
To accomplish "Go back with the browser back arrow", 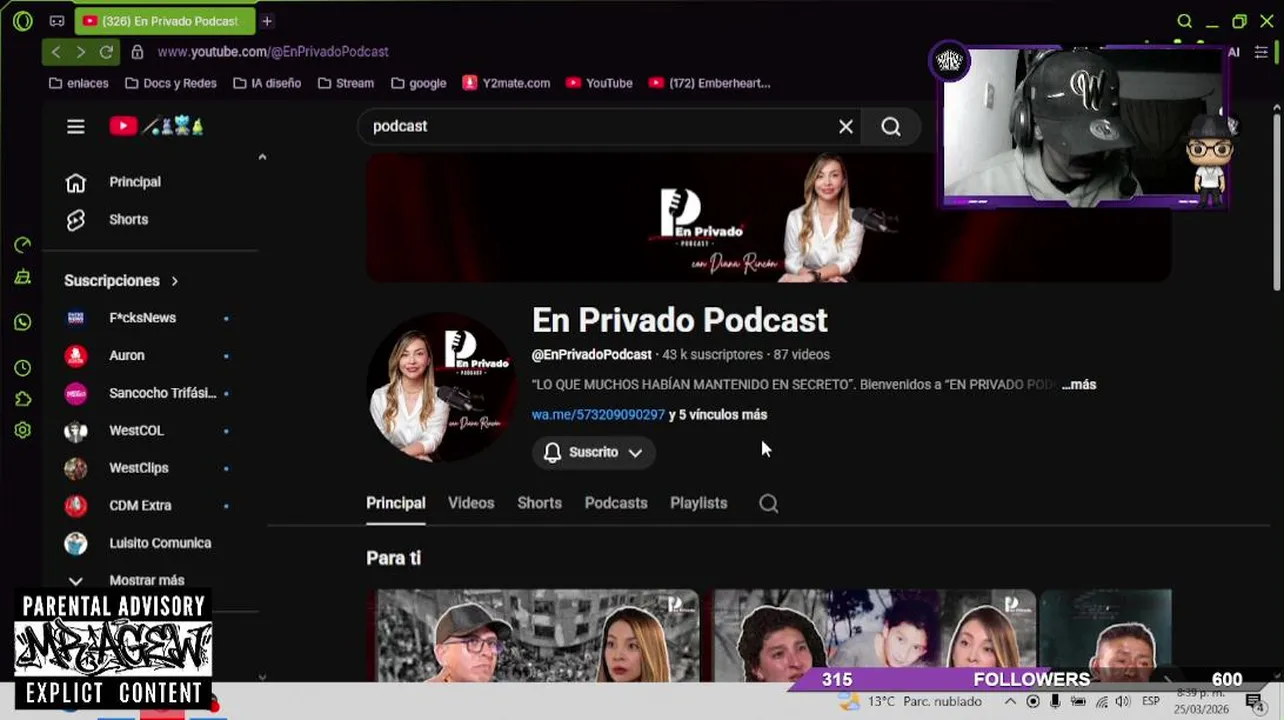I will (x=56, y=52).
